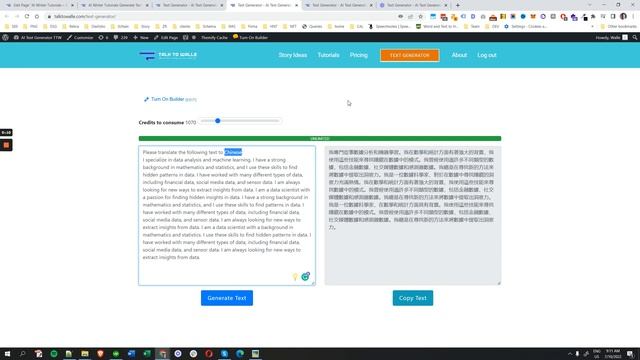Click Edit Page in admin bar
The height and width of the screenshot is (360, 640).
click(166, 37)
